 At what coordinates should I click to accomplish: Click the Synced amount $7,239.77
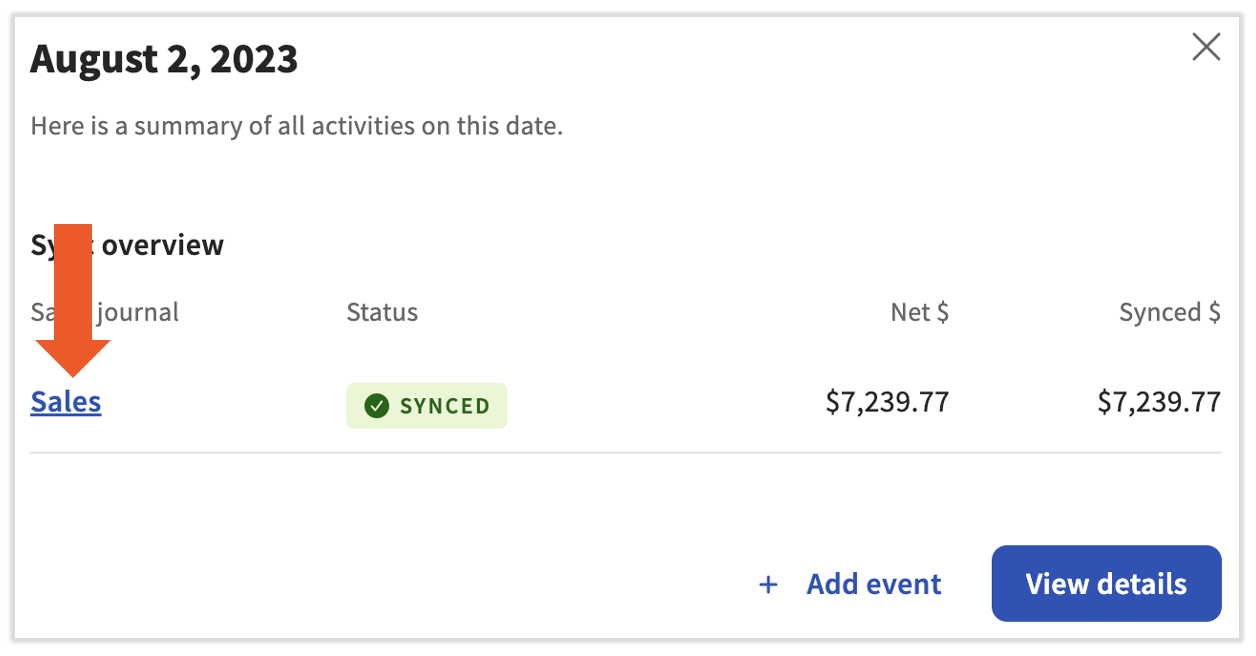click(1158, 402)
